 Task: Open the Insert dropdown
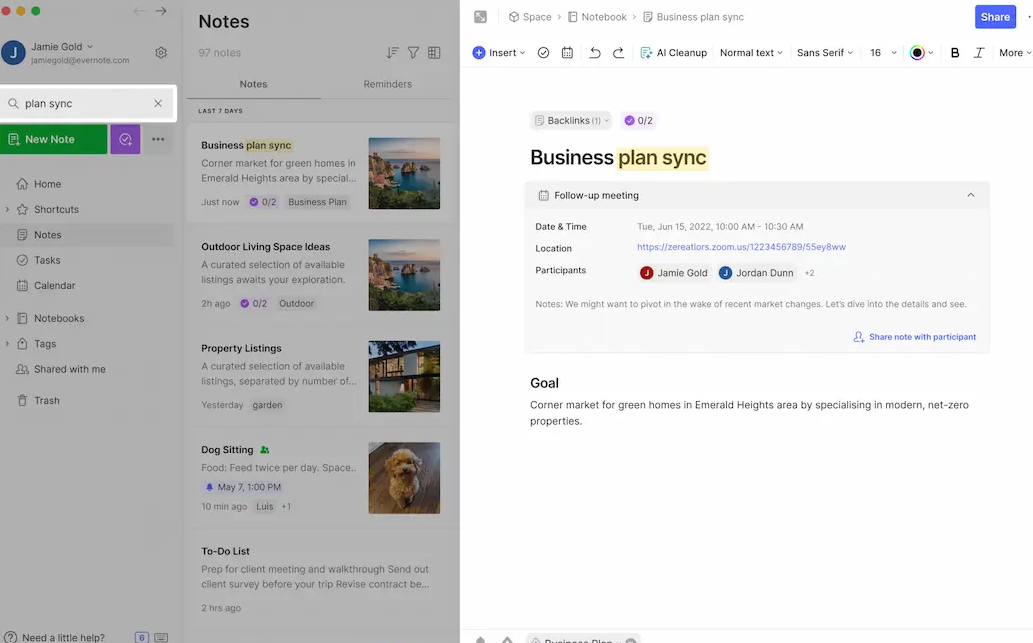pyautogui.click(x=499, y=53)
